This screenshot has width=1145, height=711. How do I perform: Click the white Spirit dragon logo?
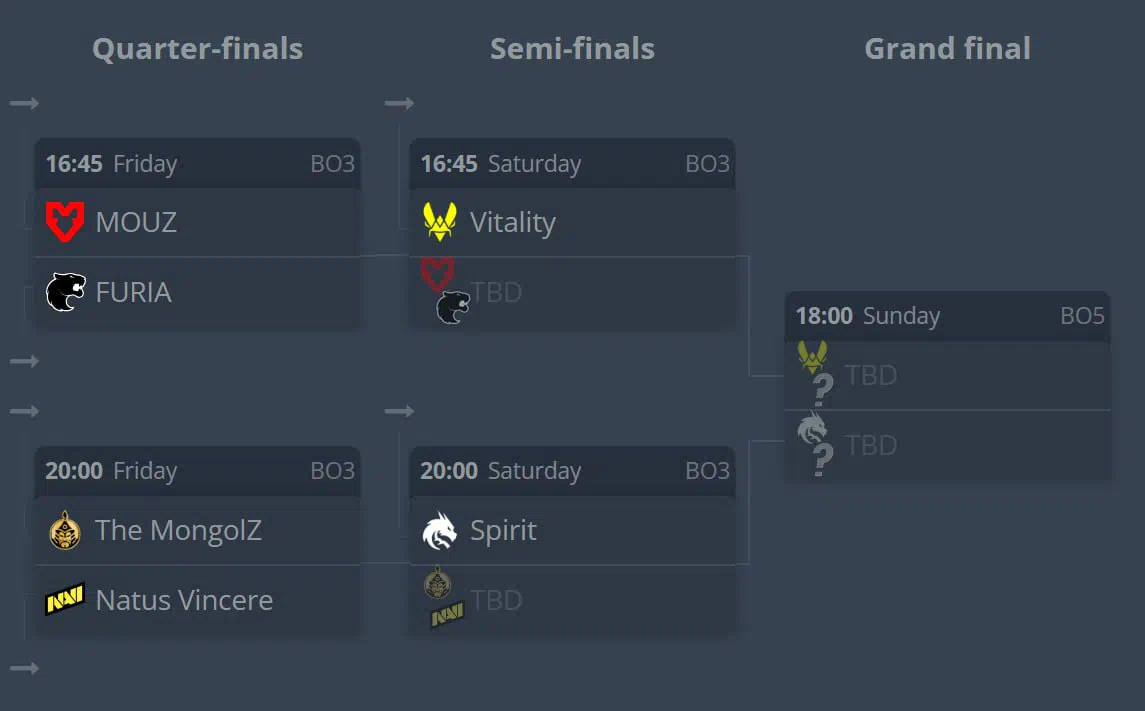point(440,531)
